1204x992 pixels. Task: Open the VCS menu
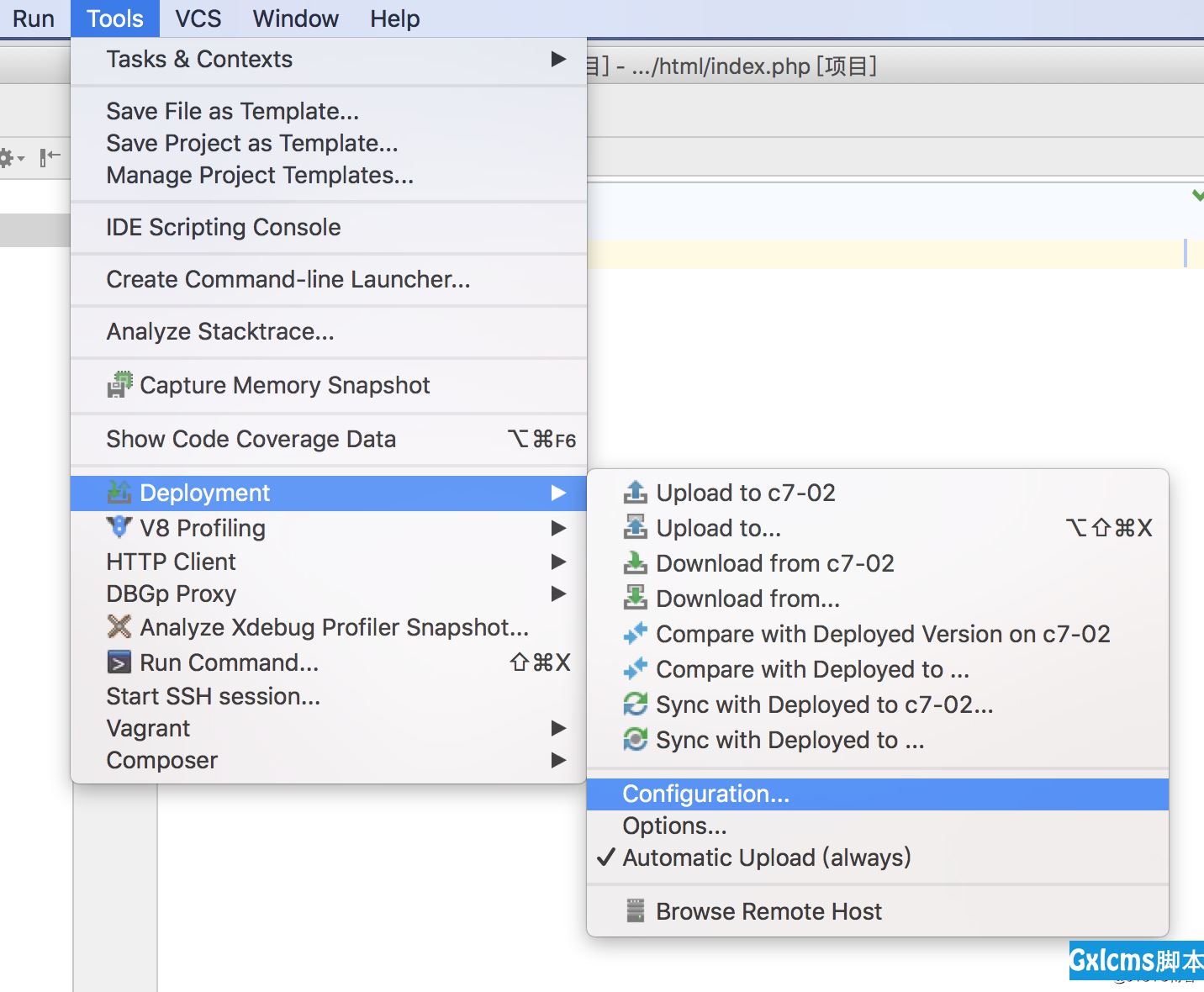(198, 18)
